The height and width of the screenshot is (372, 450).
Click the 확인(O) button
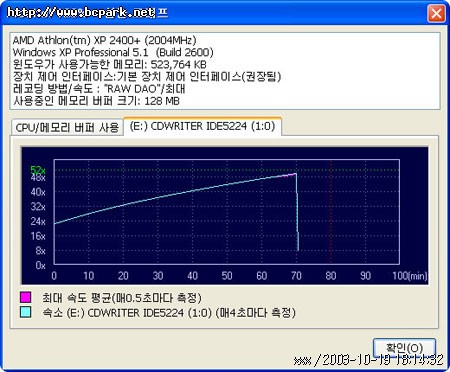(x=404, y=348)
